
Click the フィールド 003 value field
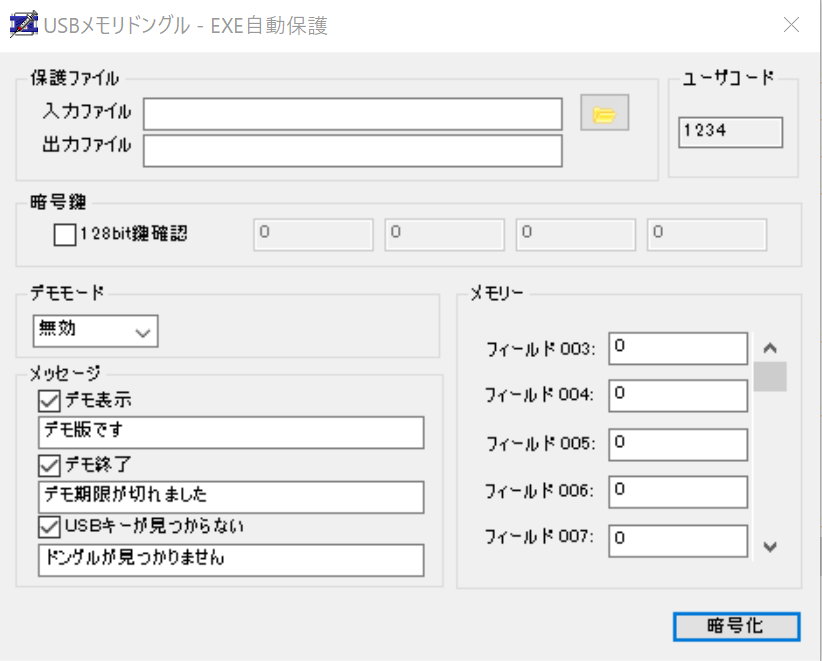(678, 348)
